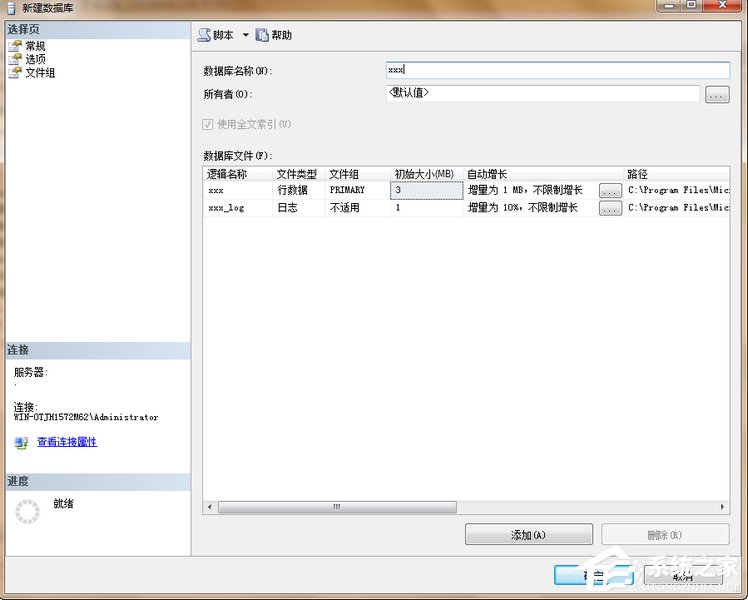Click the 取消 button

pyautogui.click(x=683, y=576)
